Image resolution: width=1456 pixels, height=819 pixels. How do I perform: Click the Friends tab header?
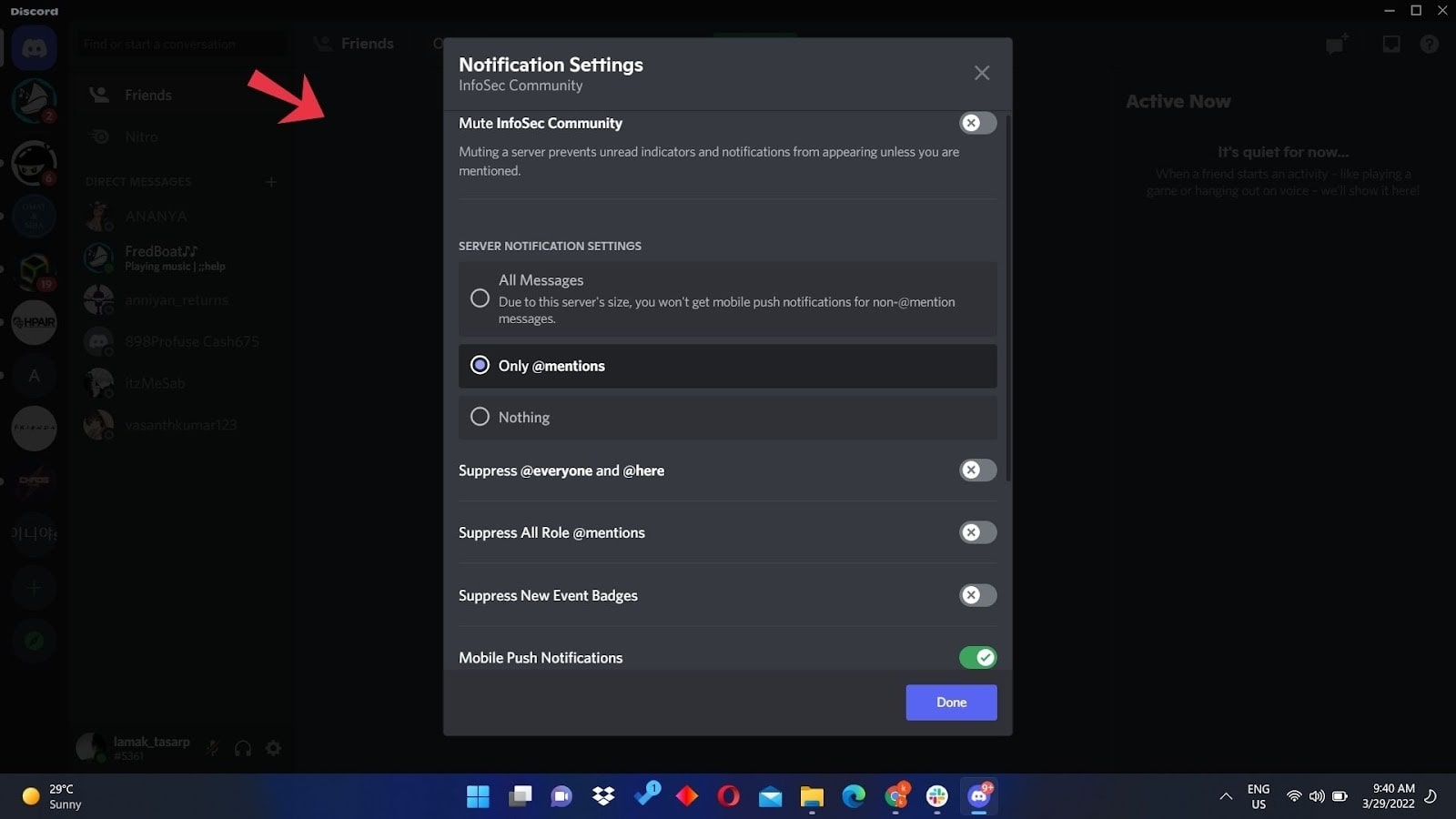(x=355, y=44)
